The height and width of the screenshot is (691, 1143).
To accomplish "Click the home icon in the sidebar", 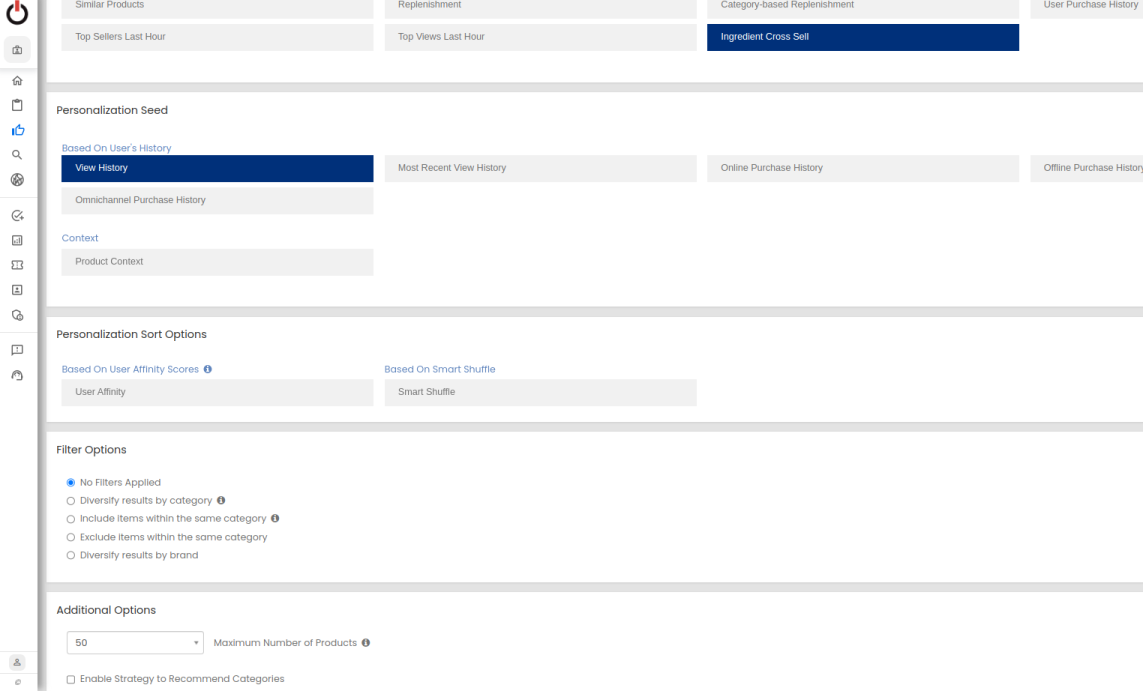I will (17, 81).
